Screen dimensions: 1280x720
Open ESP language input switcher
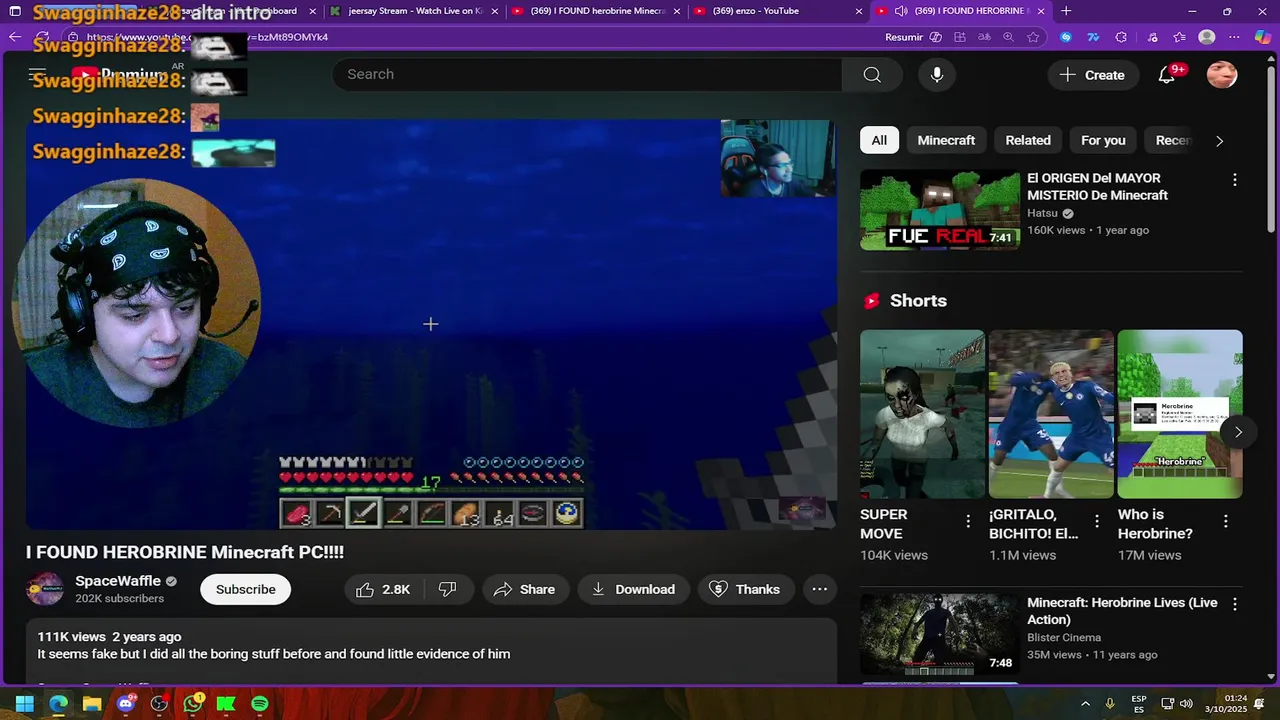click(1139, 704)
